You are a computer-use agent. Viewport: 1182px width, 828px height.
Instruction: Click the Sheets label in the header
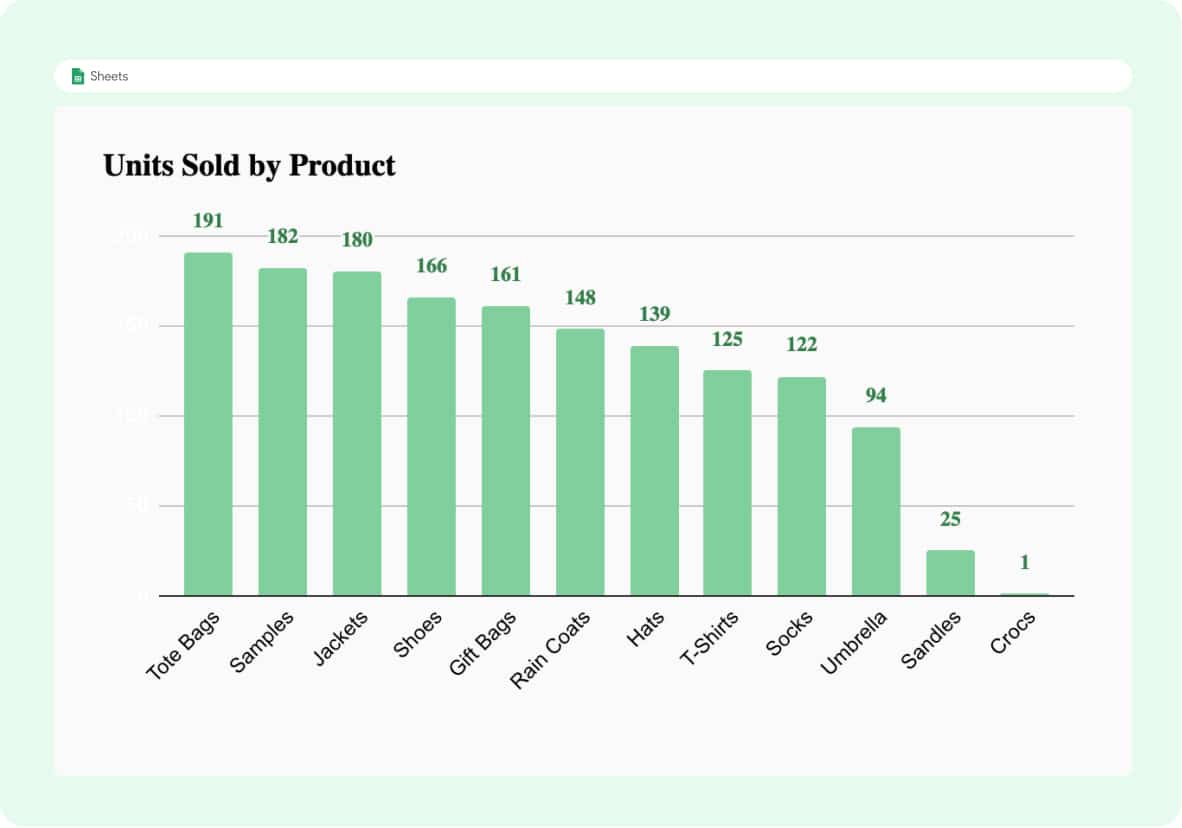click(x=109, y=76)
